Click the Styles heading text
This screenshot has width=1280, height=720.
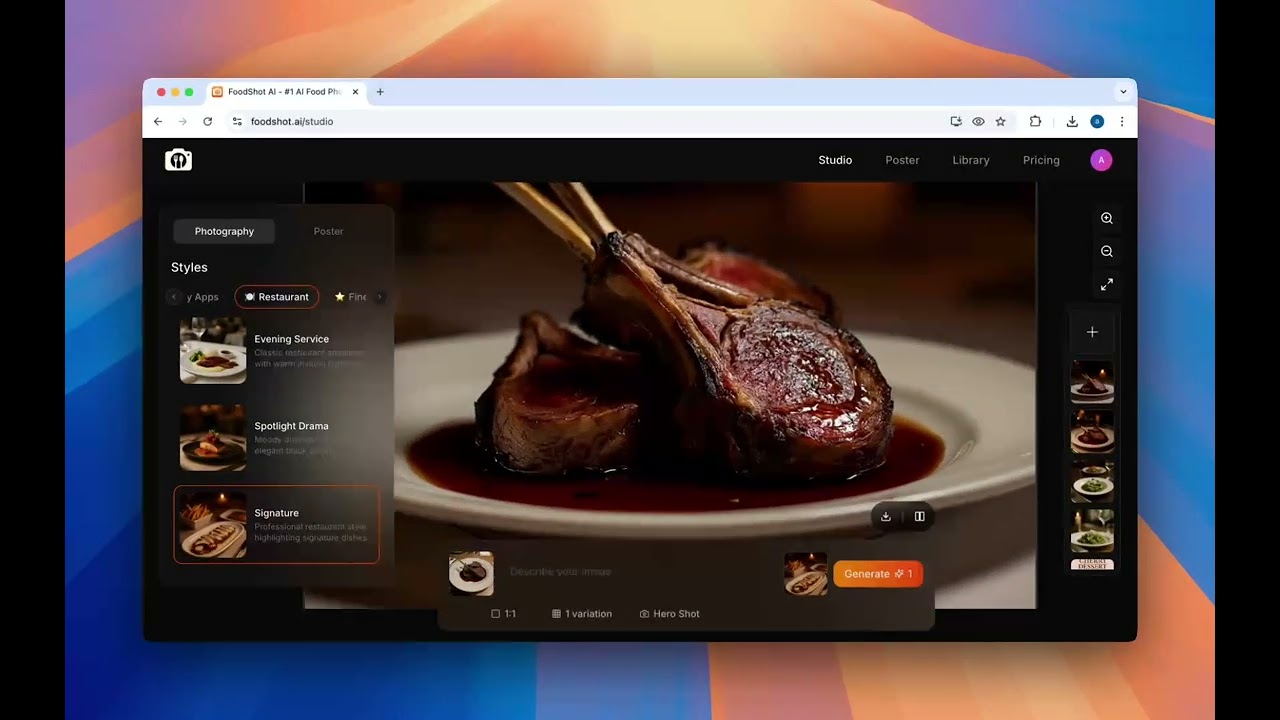(x=189, y=267)
